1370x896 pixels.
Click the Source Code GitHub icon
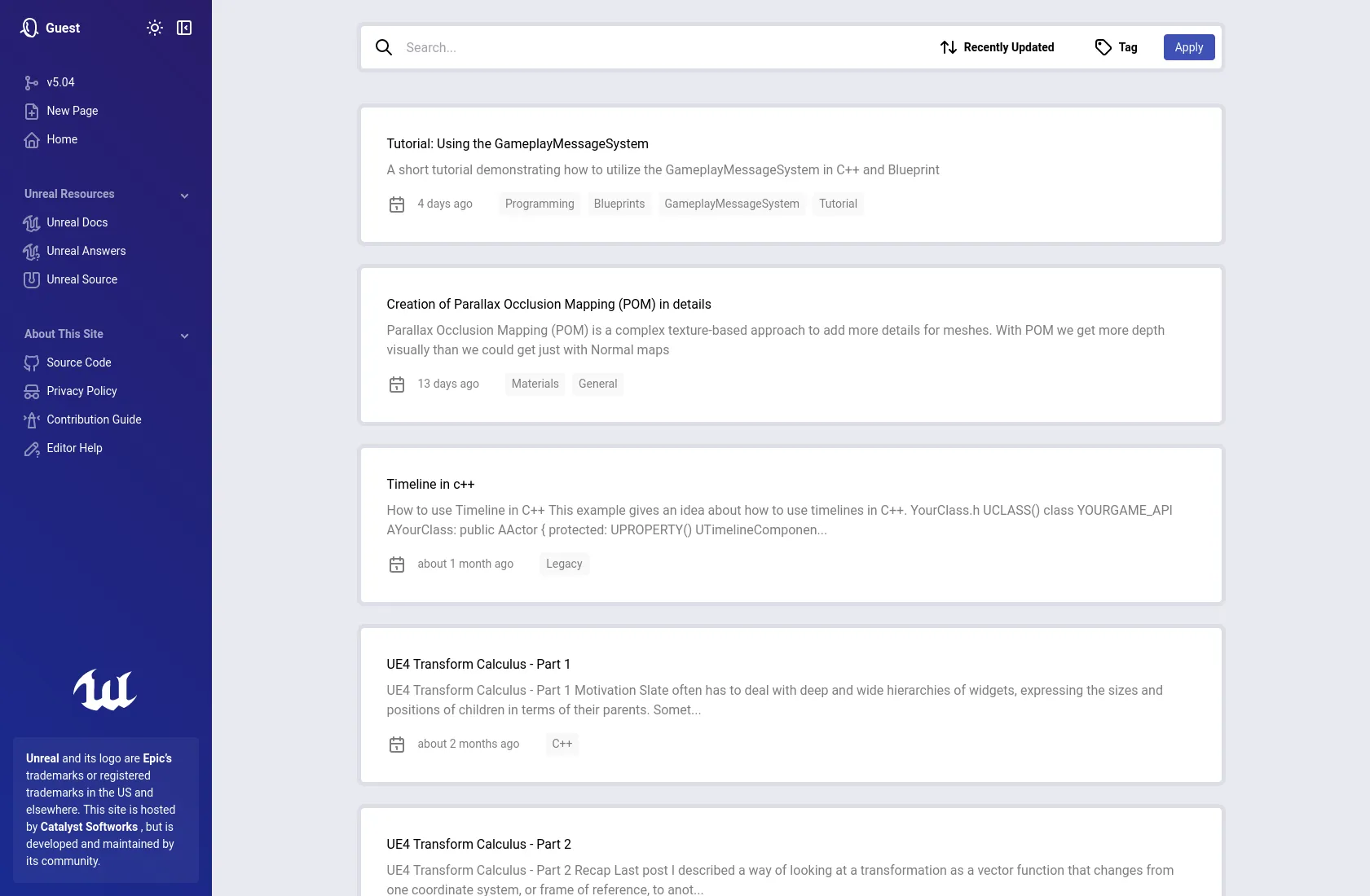(x=32, y=363)
